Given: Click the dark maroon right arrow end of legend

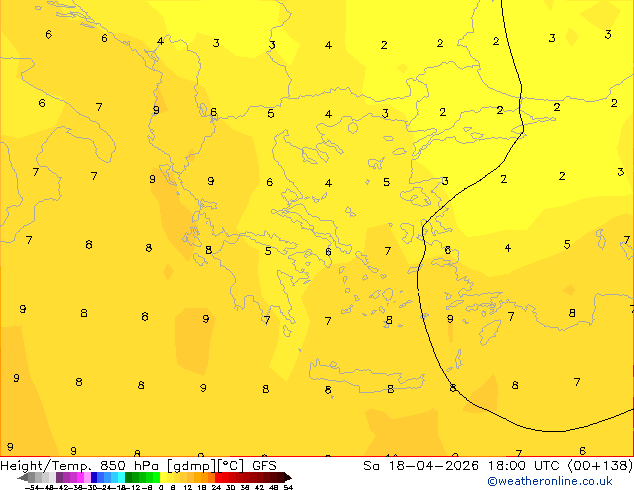Looking at the screenshot, I should pos(288,478).
